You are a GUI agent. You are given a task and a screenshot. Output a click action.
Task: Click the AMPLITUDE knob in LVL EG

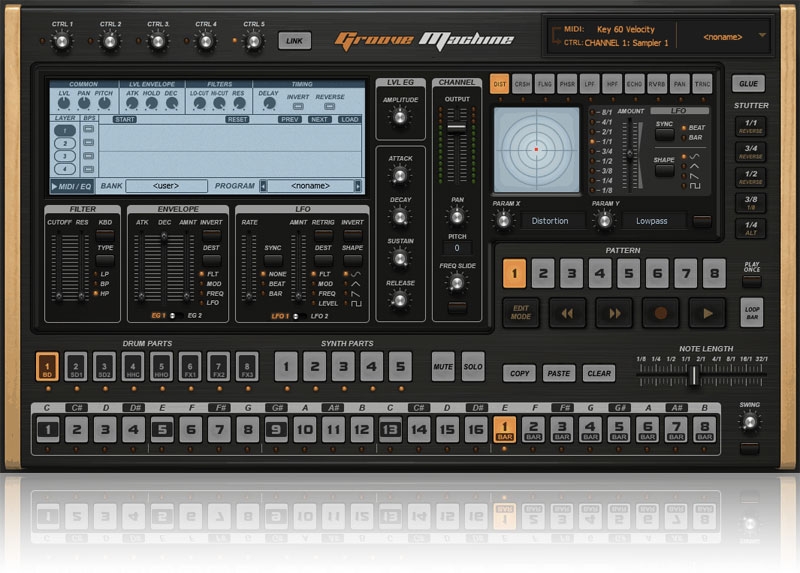pos(401,117)
